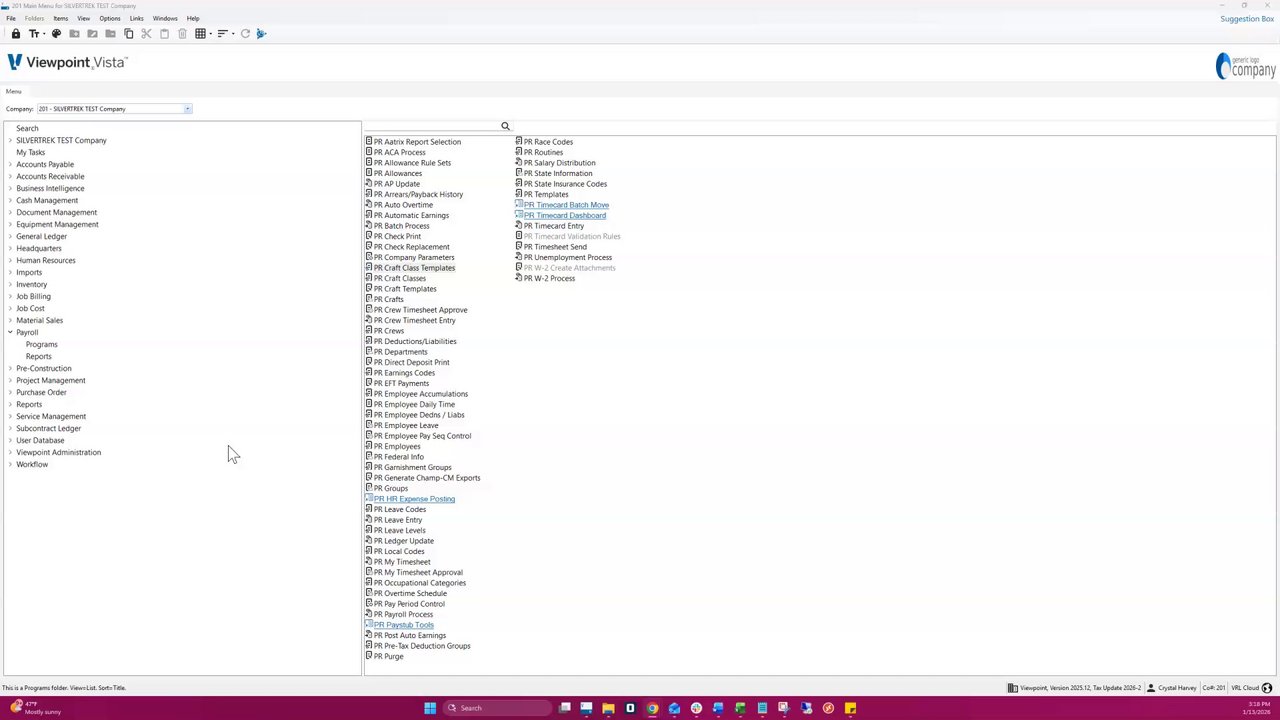
Task: Click Search in the left tree
Action: pyautogui.click(x=27, y=128)
